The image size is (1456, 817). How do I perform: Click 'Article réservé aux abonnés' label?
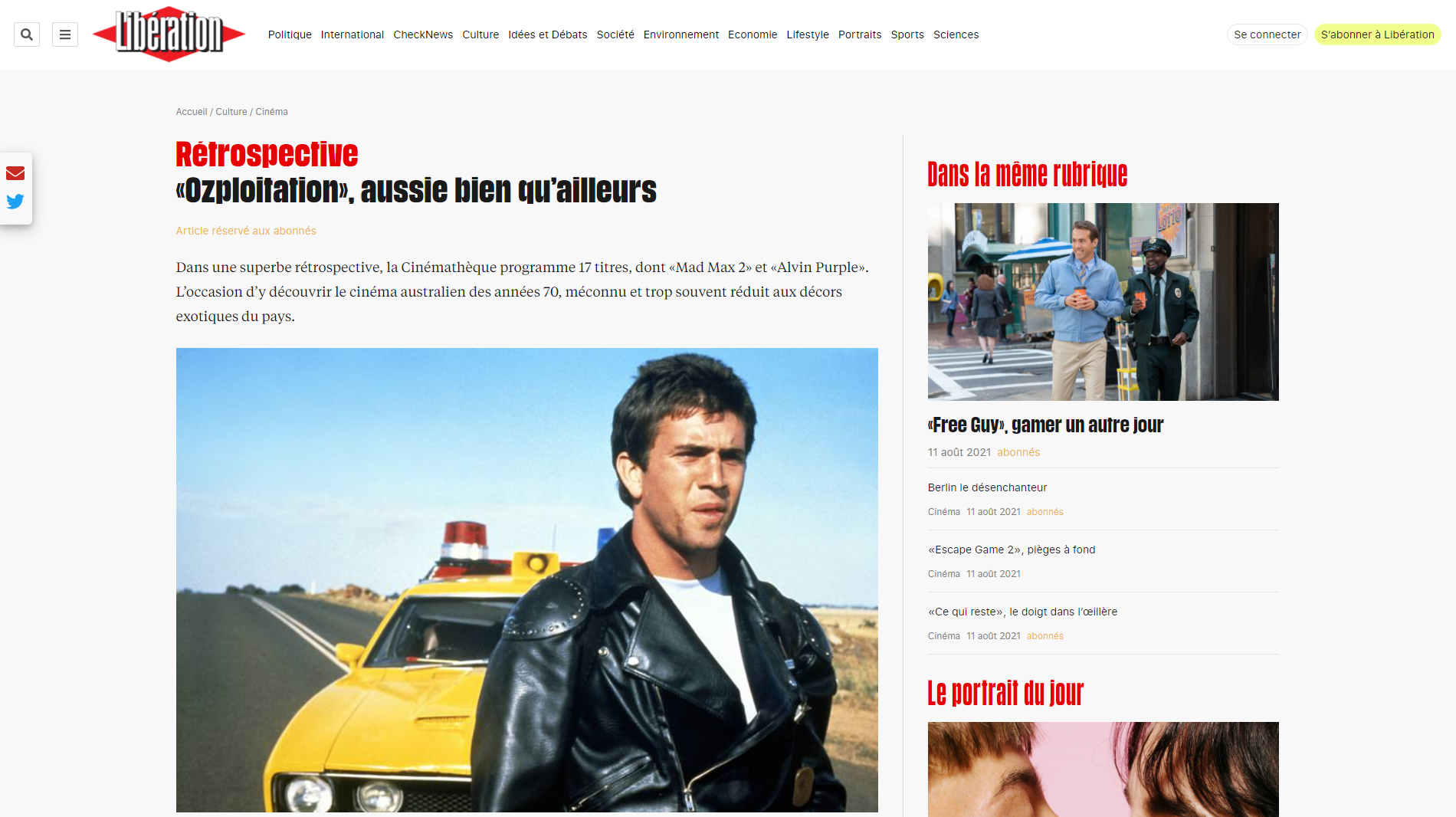(x=246, y=231)
